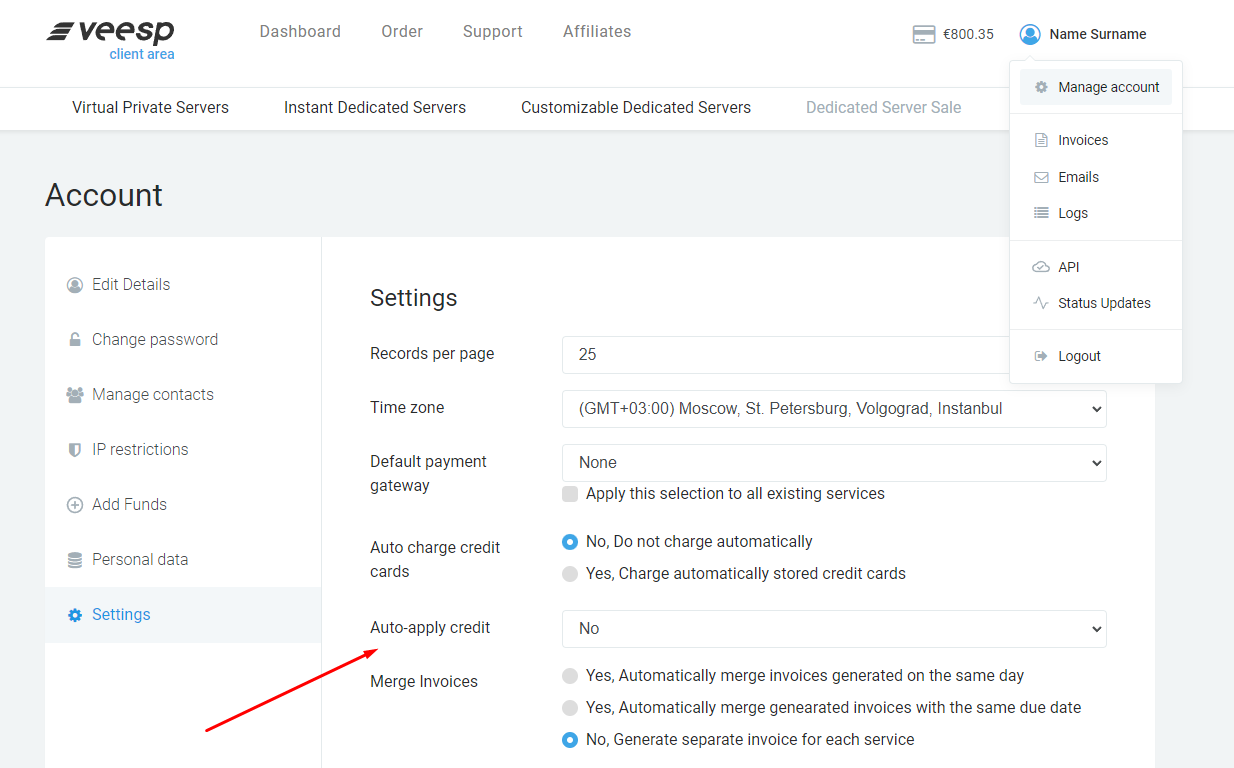The height and width of the screenshot is (768, 1234).
Task: Open the API cloud icon entry
Action: [x=1041, y=267]
